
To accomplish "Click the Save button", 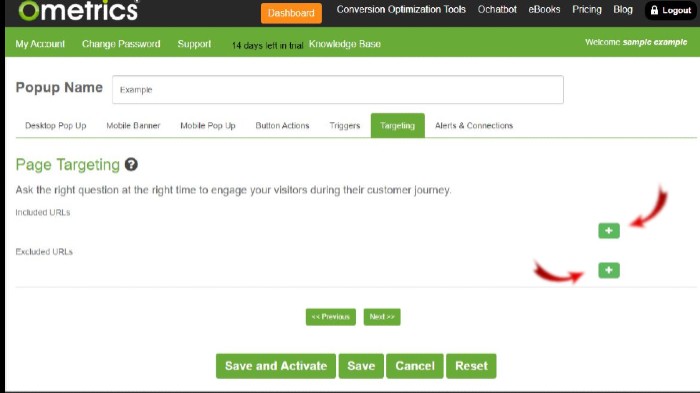I will [361, 366].
